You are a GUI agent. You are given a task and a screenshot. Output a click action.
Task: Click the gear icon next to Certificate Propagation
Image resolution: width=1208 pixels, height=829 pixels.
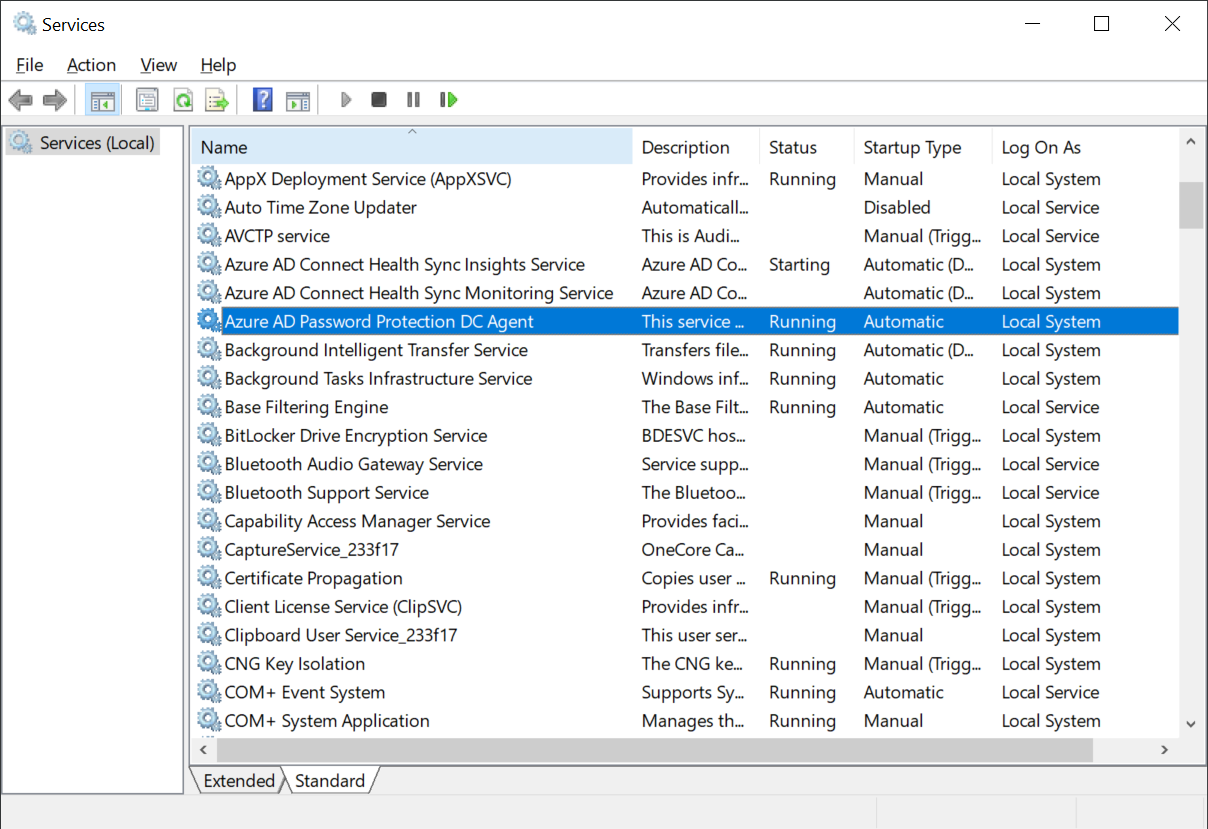click(x=208, y=578)
